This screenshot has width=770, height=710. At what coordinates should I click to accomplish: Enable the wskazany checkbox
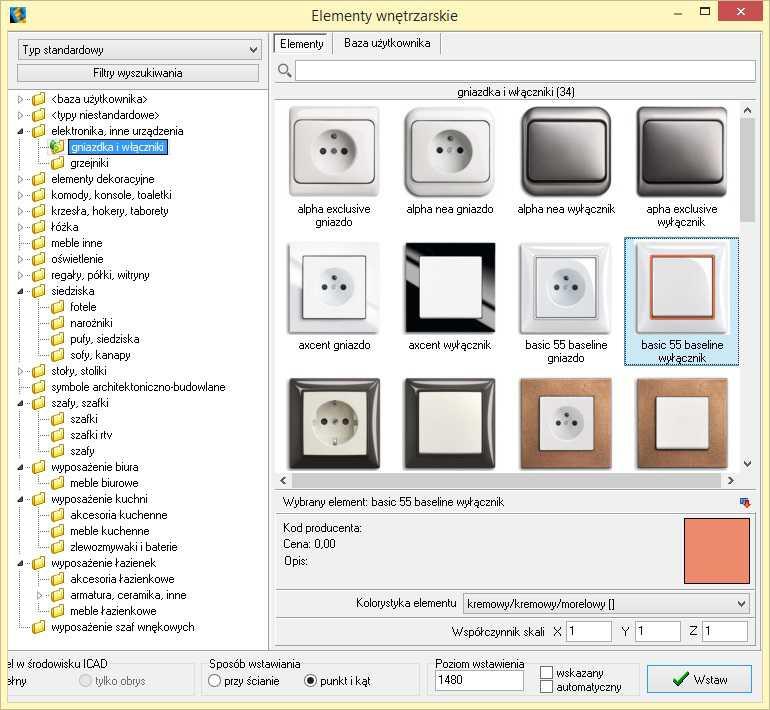(546, 672)
